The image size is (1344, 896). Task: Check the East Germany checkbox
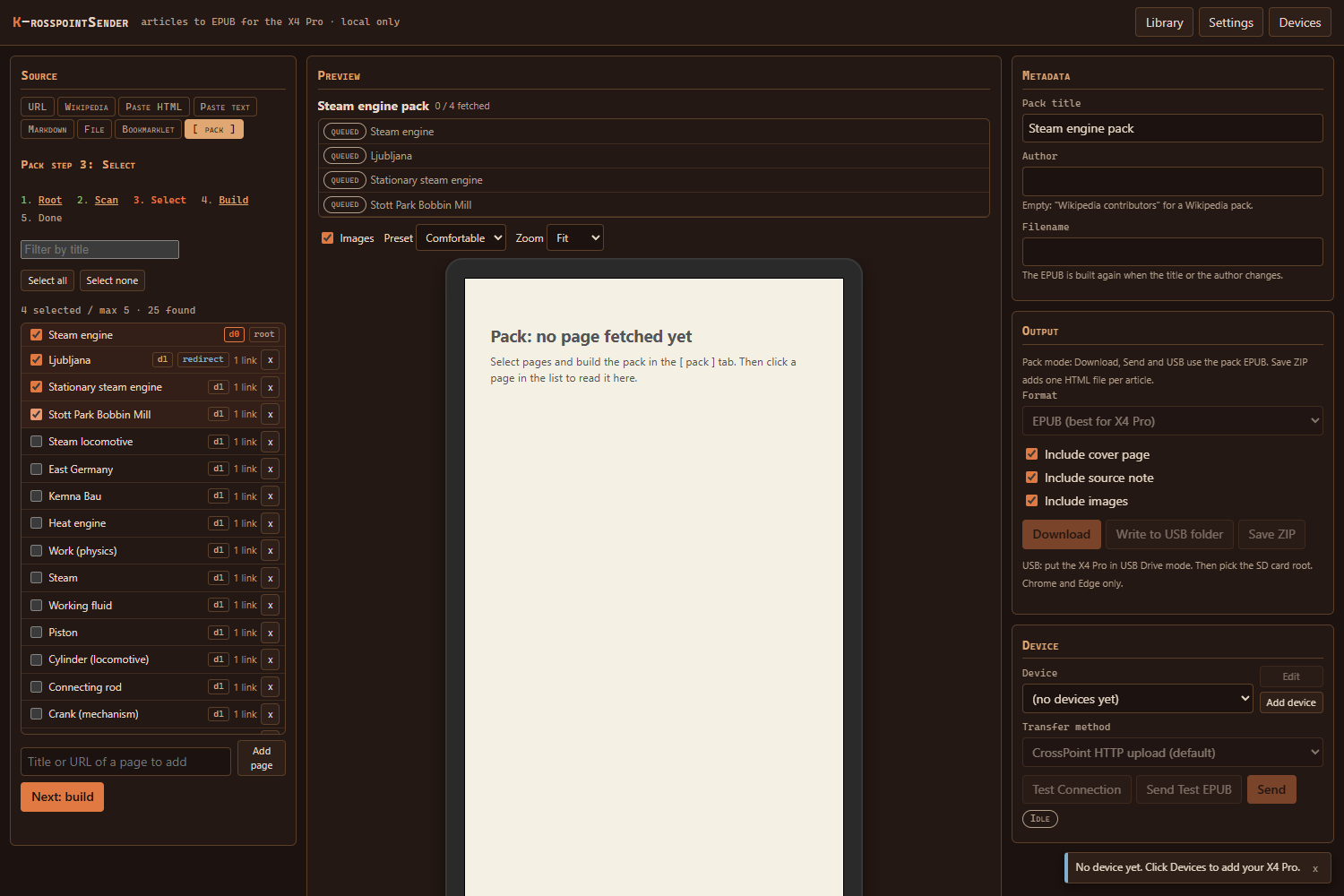[x=37, y=469]
